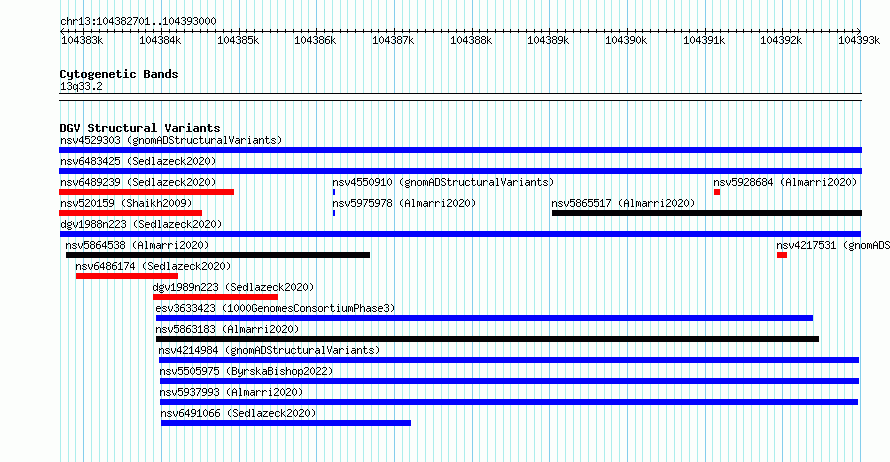The width and height of the screenshot is (890, 462).
Task: Select the black bar under nsv5864538
Action: [x=218, y=255]
